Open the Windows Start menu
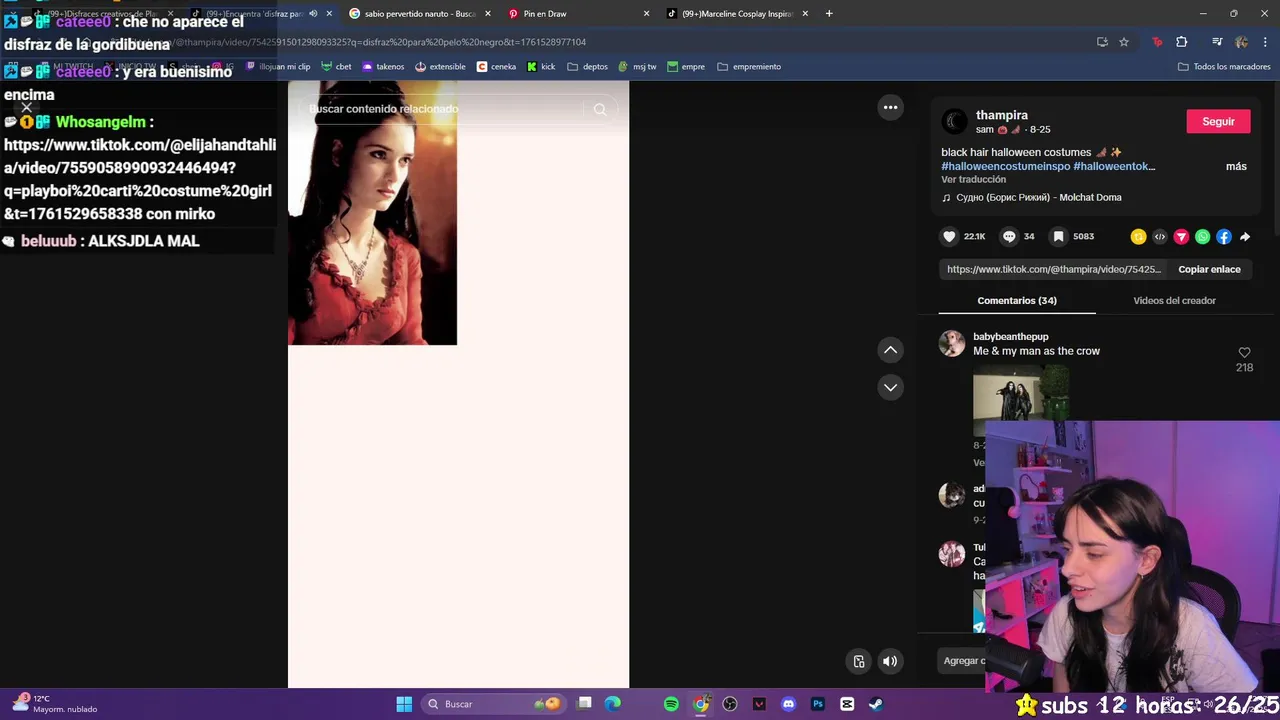This screenshot has height=720, width=1280. 404,704
